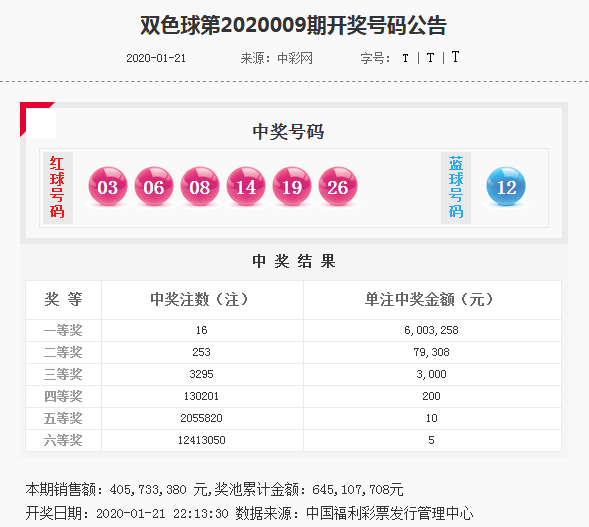The height and width of the screenshot is (527, 589).
Task: Select the smallest T font size
Action: point(405,58)
